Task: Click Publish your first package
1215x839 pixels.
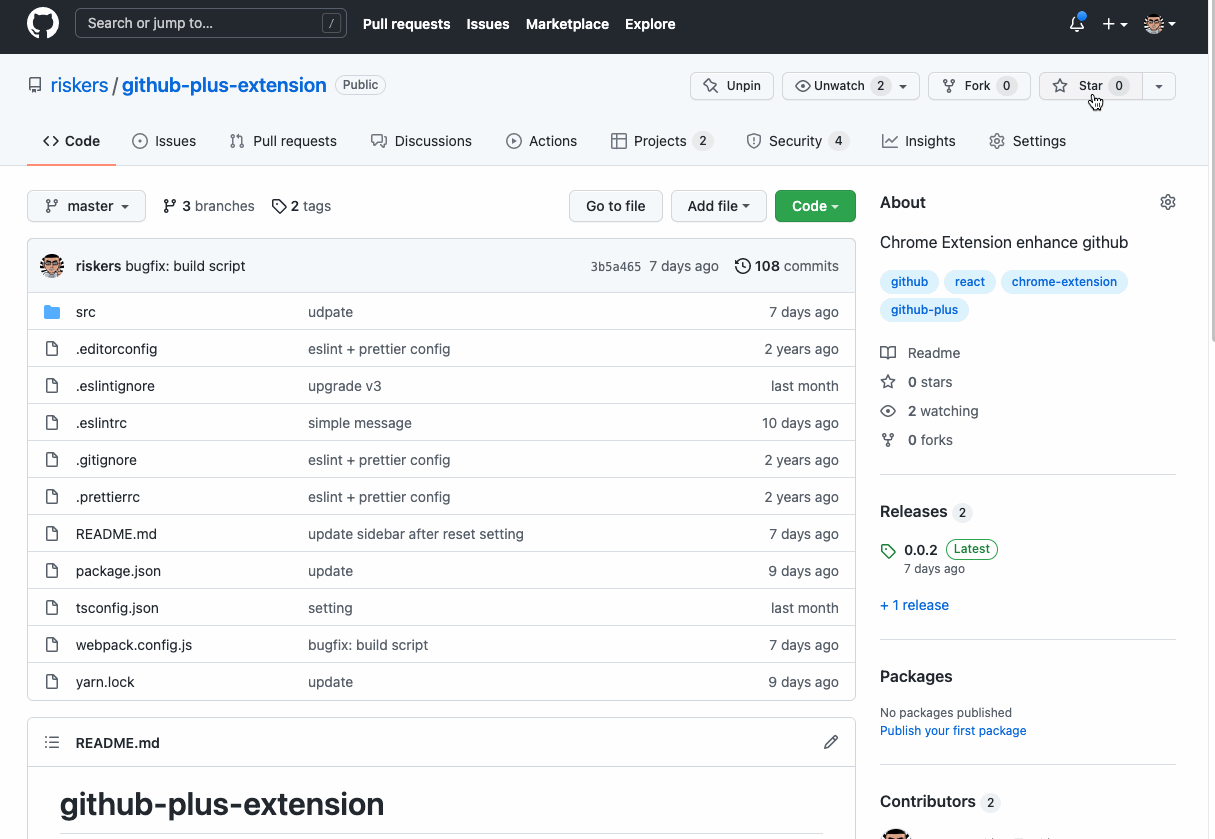Action: [x=953, y=731]
